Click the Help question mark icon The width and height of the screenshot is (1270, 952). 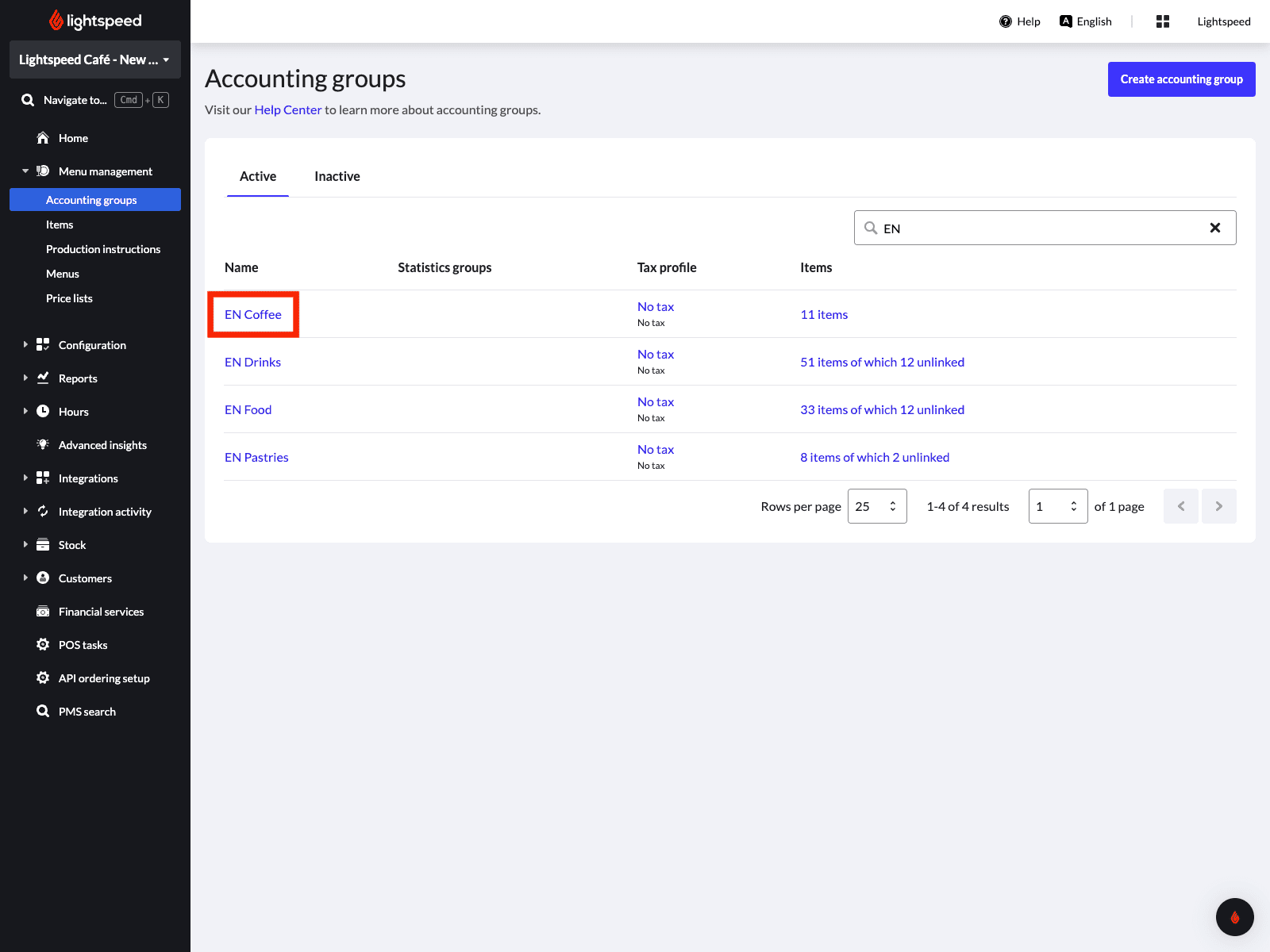[x=1005, y=21]
